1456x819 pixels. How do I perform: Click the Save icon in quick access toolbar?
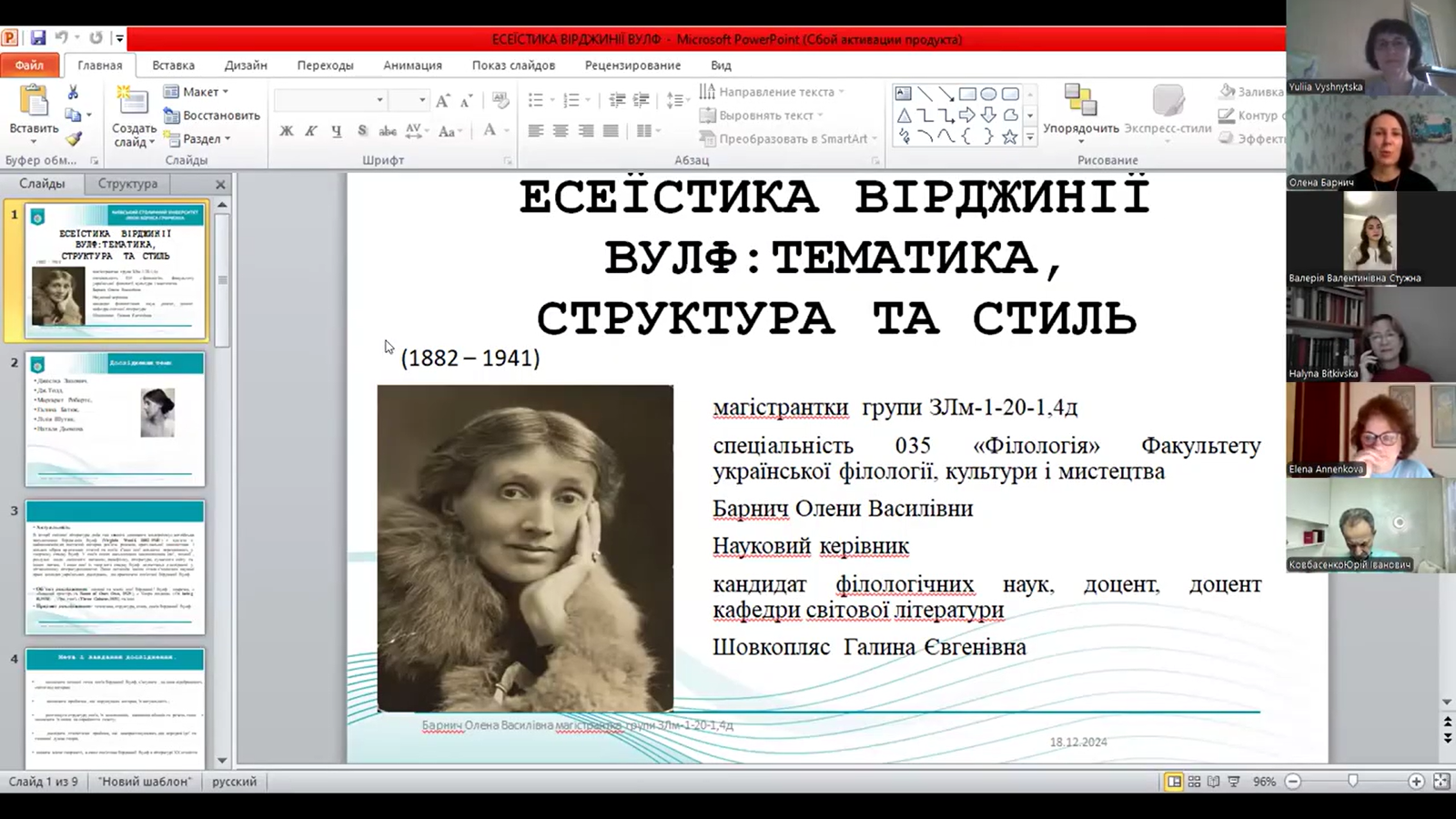[x=37, y=38]
